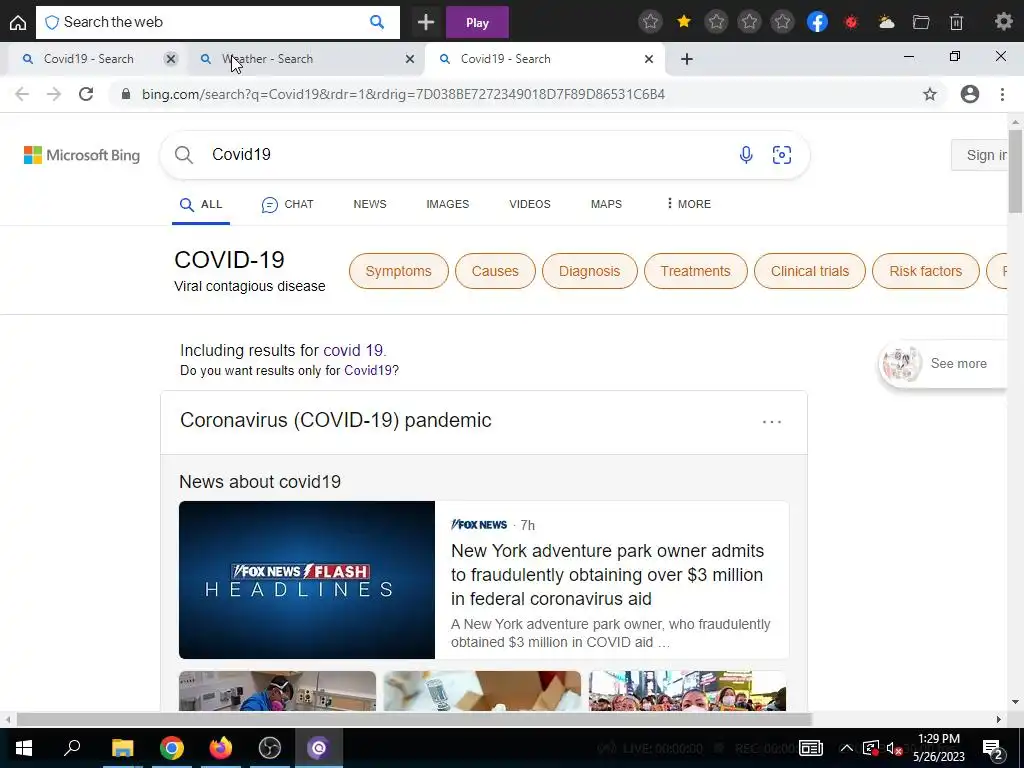1024x768 pixels.
Task: Select the Treatments pill
Action: coord(696,271)
